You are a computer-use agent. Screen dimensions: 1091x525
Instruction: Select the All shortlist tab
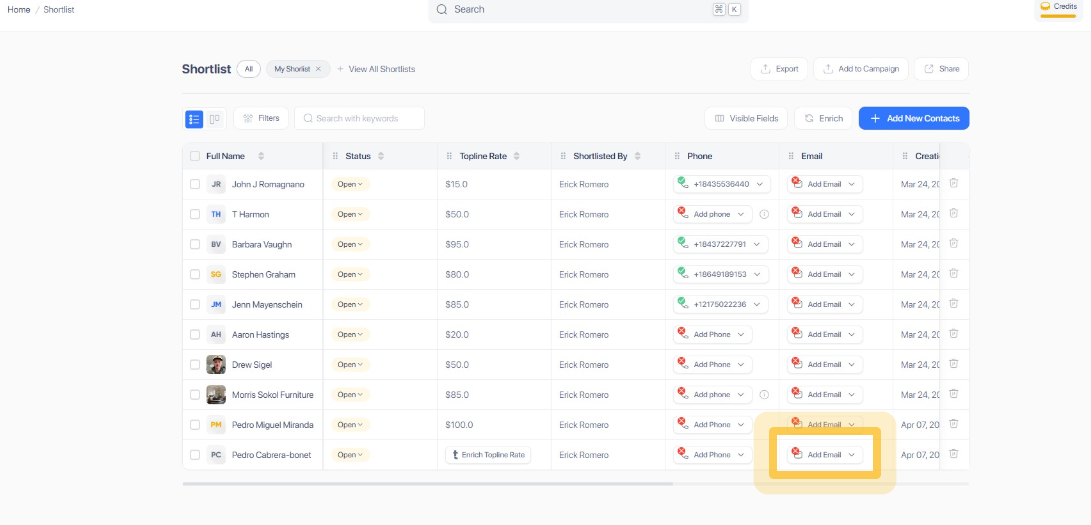coord(248,69)
